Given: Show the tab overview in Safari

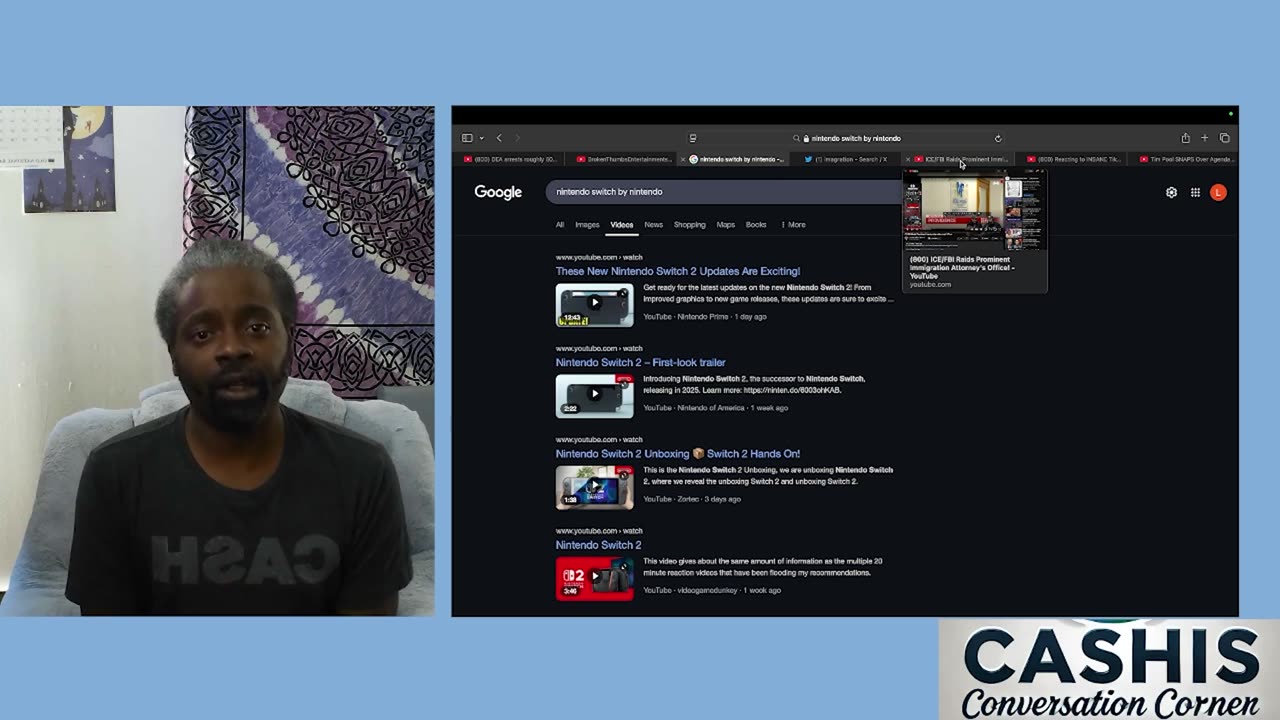Looking at the screenshot, I should tap(1224, 138).
